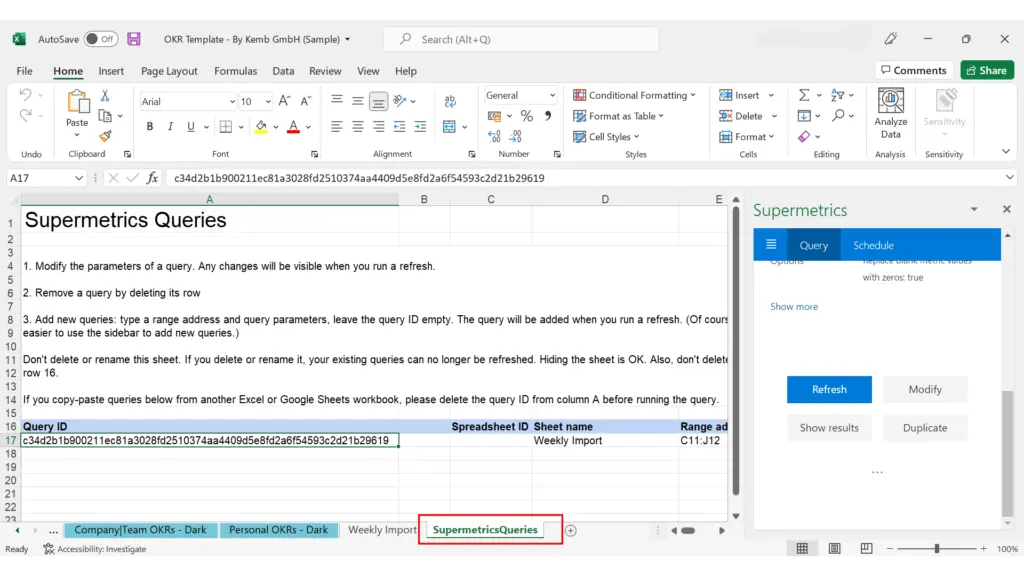The image size is (1024, 576).
Task: Decrease font size with smaller A icon
Action: tap(305, 101)
